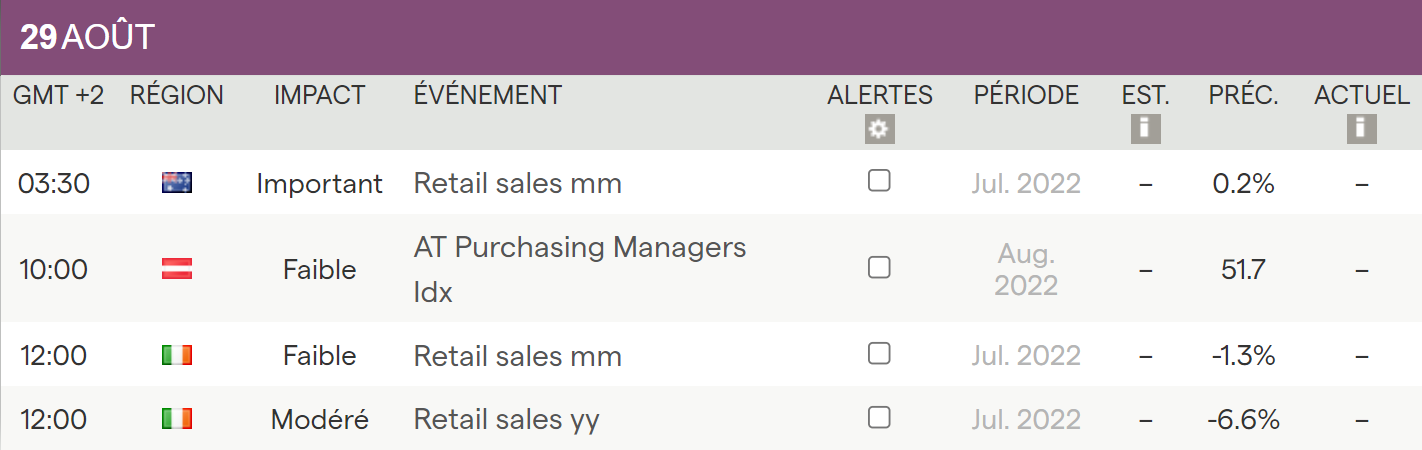
Task: Click the GMT +2 timezone header
Action: point(58,96)
